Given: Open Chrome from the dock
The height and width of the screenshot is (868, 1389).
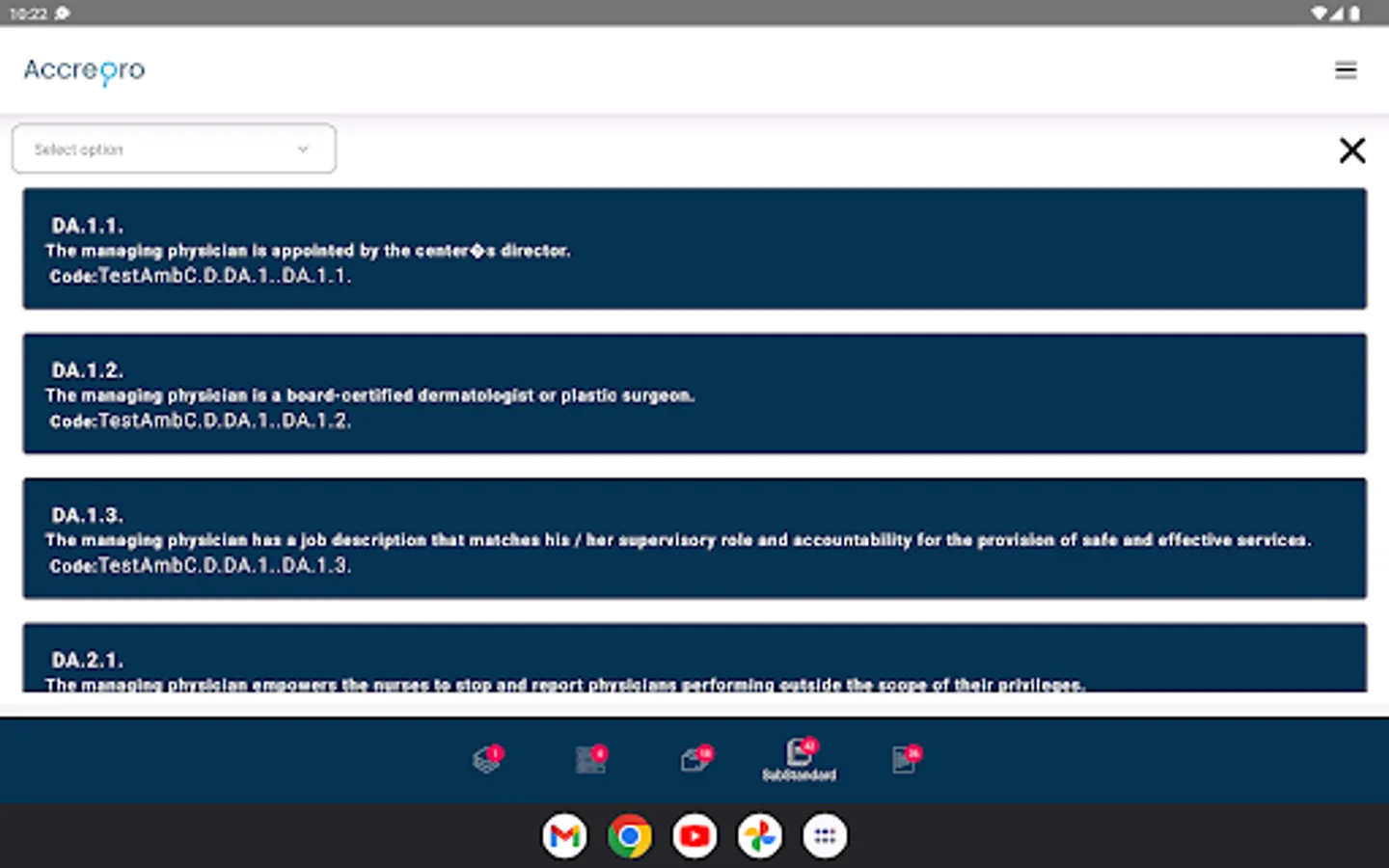Looking at the screenshot, I should click(x=630, y=836).
